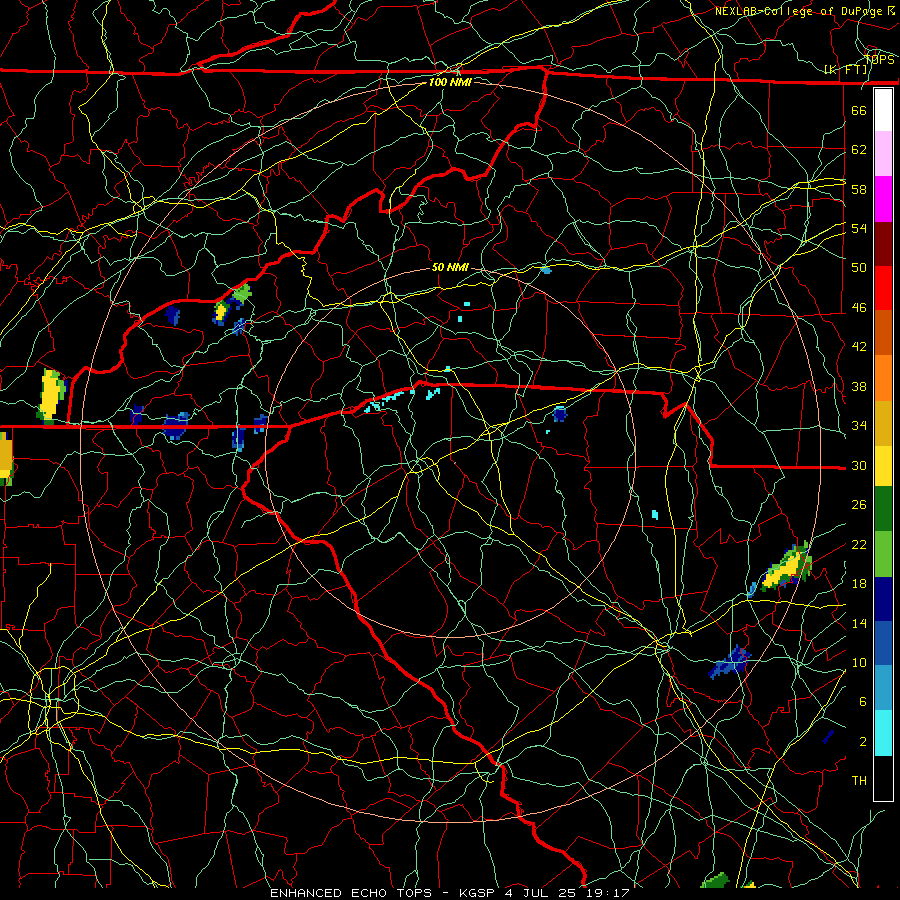This screenshot has height=900, width=900.
Task: Click the '38' scale label
Action: coord(859,386)
